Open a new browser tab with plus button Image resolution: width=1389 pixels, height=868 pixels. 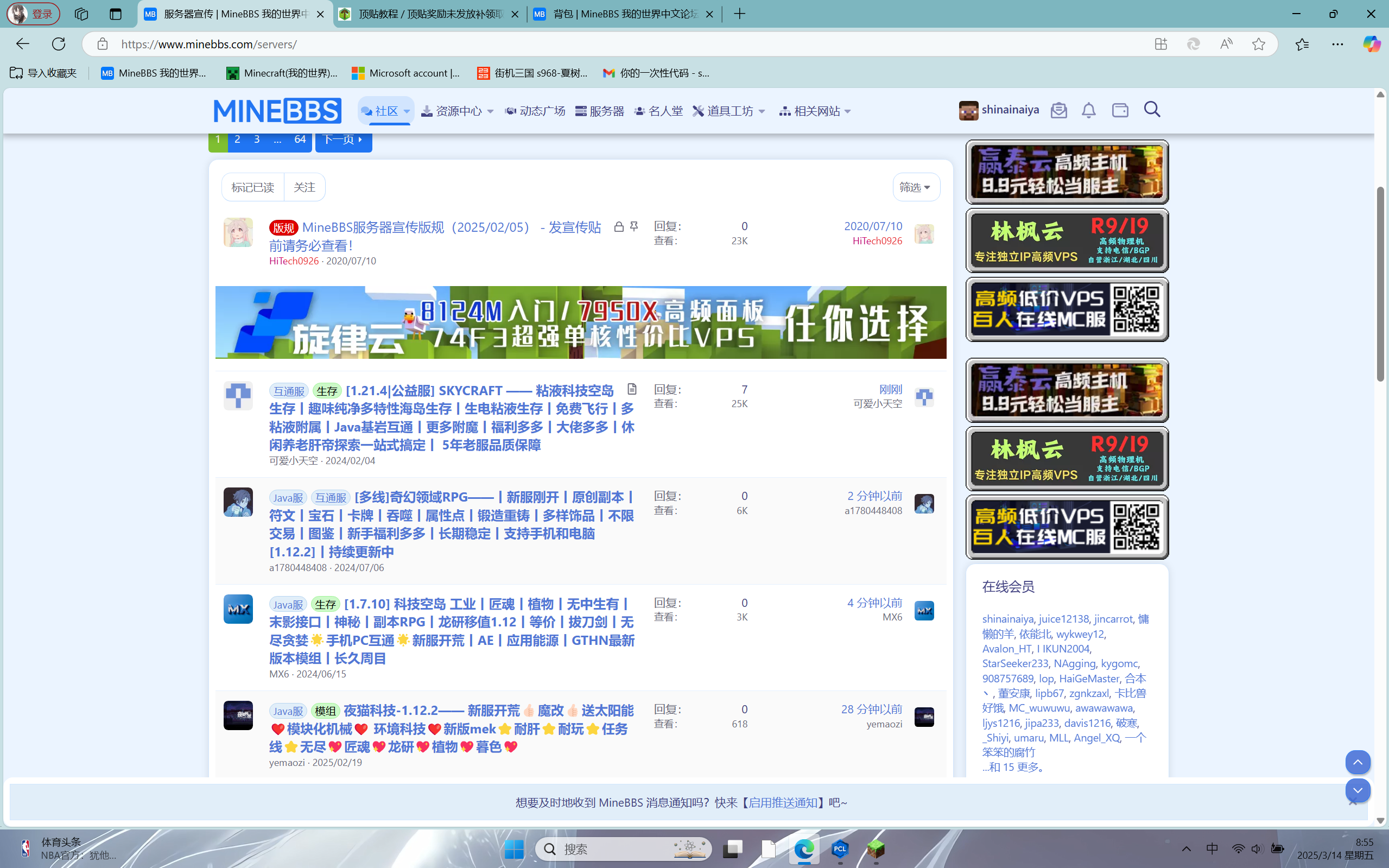pyautogui.click(x=740, y=14)
